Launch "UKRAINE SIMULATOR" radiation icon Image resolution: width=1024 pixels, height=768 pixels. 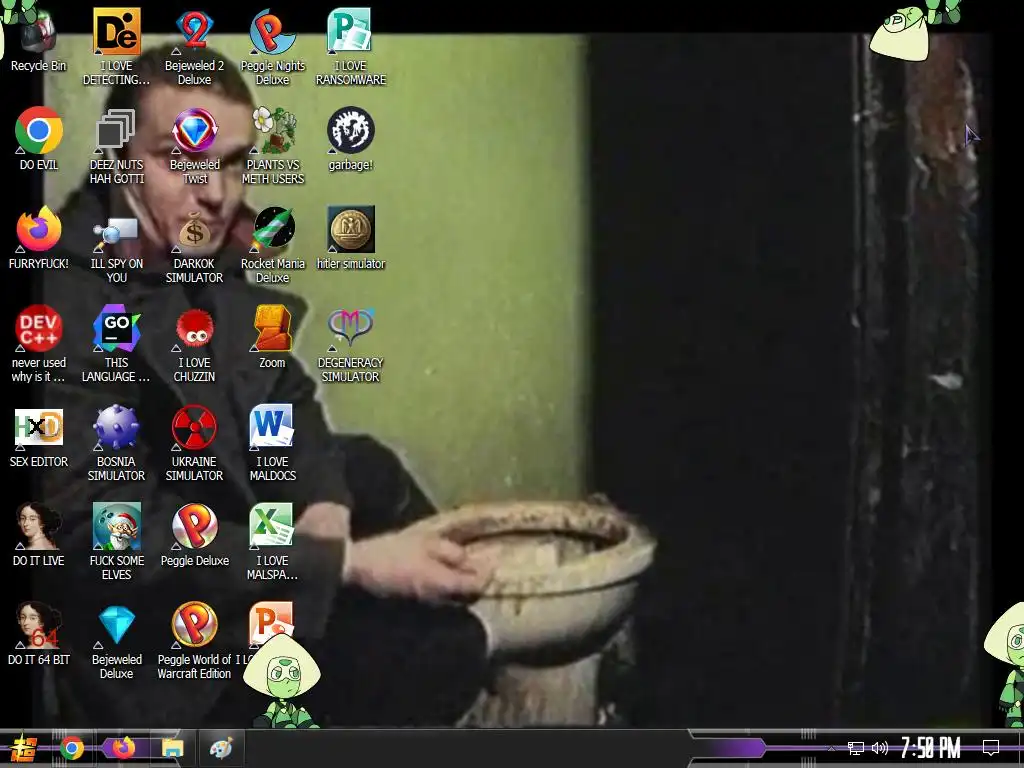pyautogui.click(x=195, y=444)
